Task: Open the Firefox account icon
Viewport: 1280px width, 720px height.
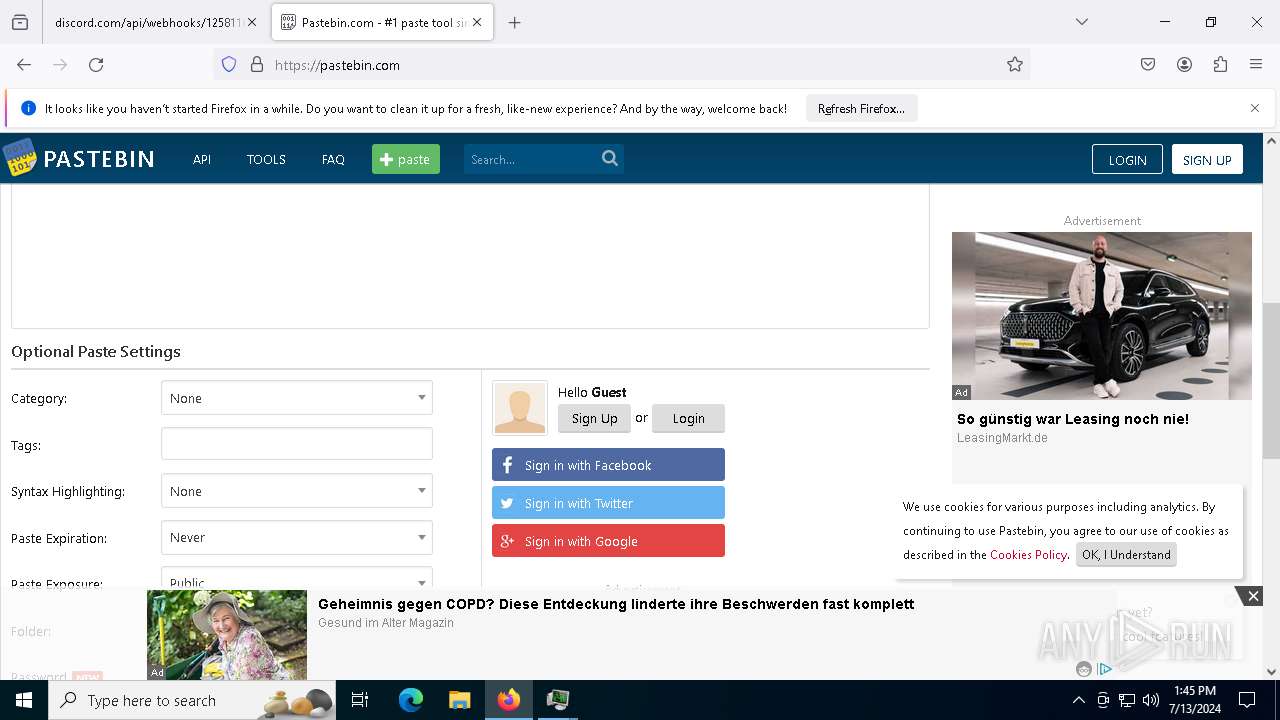Action: pos(1184,65)
